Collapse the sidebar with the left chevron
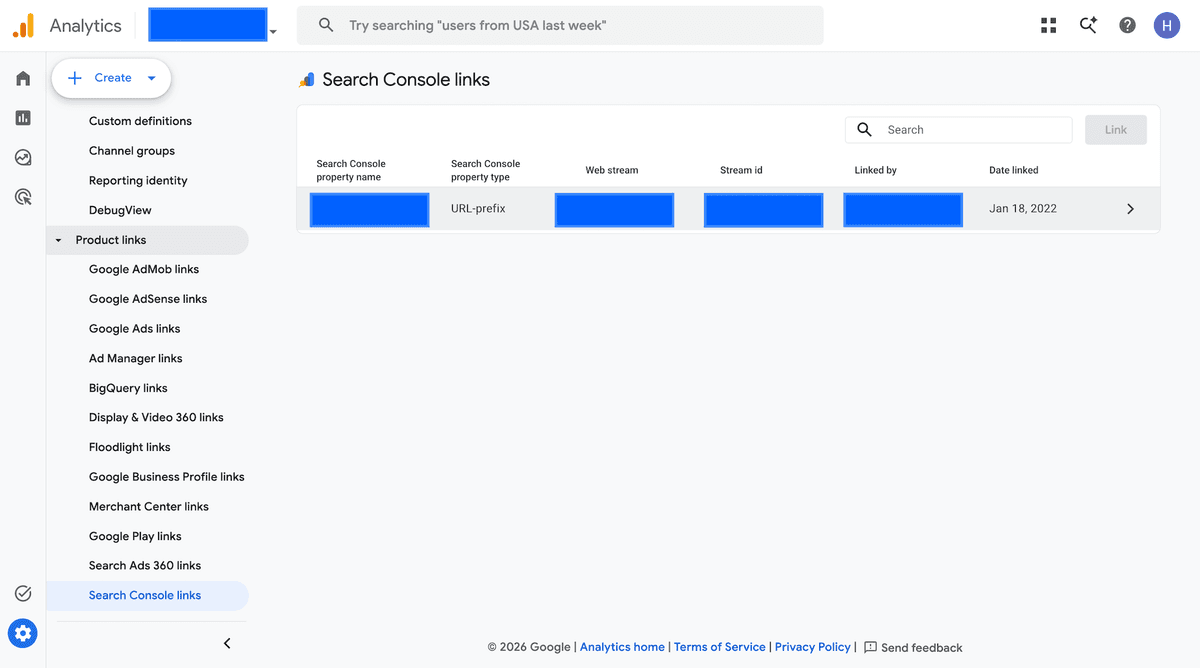The image size is (1200, 668). (227, 643)
